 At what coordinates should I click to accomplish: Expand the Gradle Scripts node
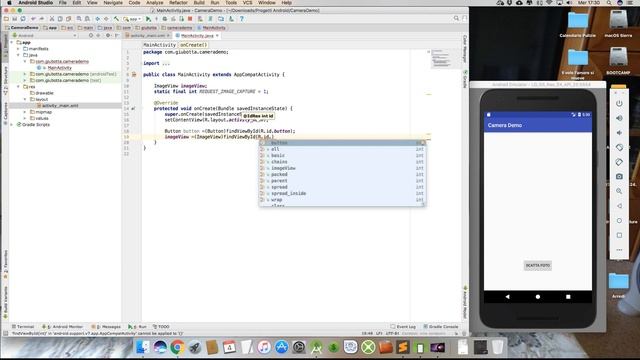(x=12, y=124)
